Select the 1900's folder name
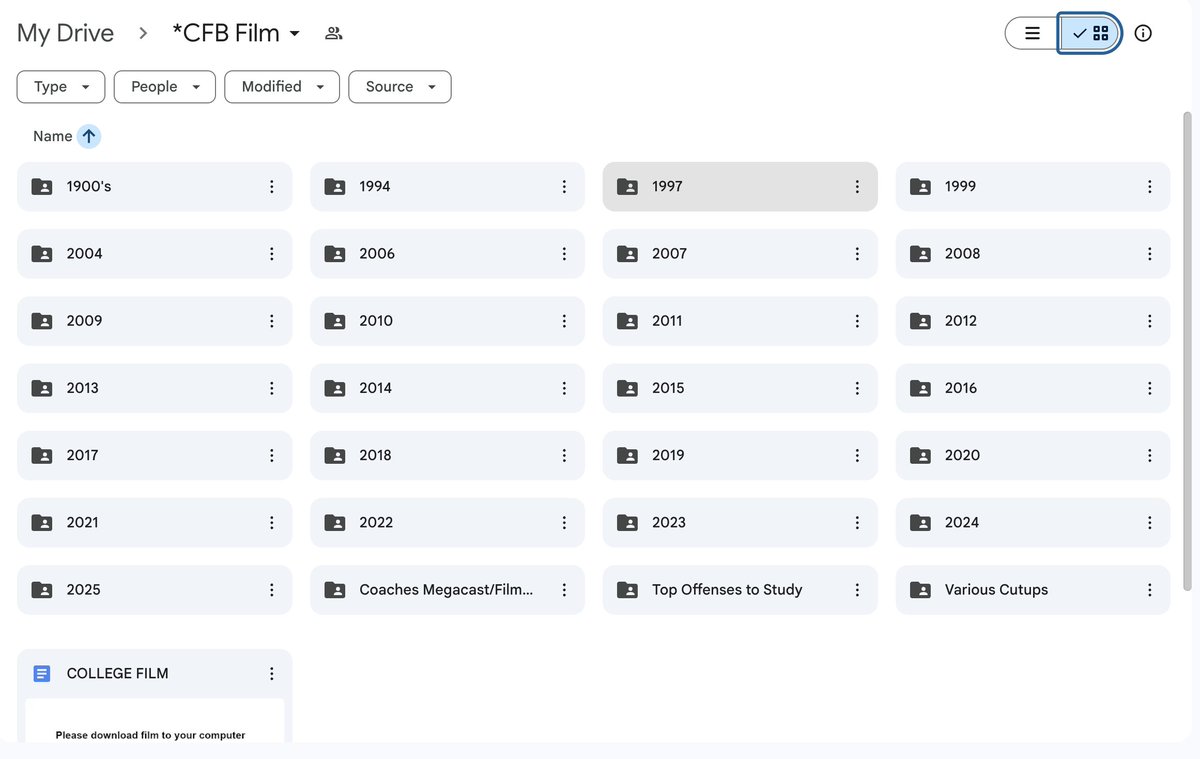Screen dimensions: 1200x759 coord(89,187)
